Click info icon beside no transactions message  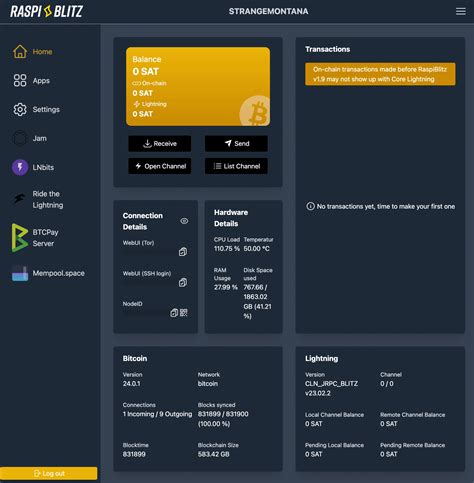point(310,206)
